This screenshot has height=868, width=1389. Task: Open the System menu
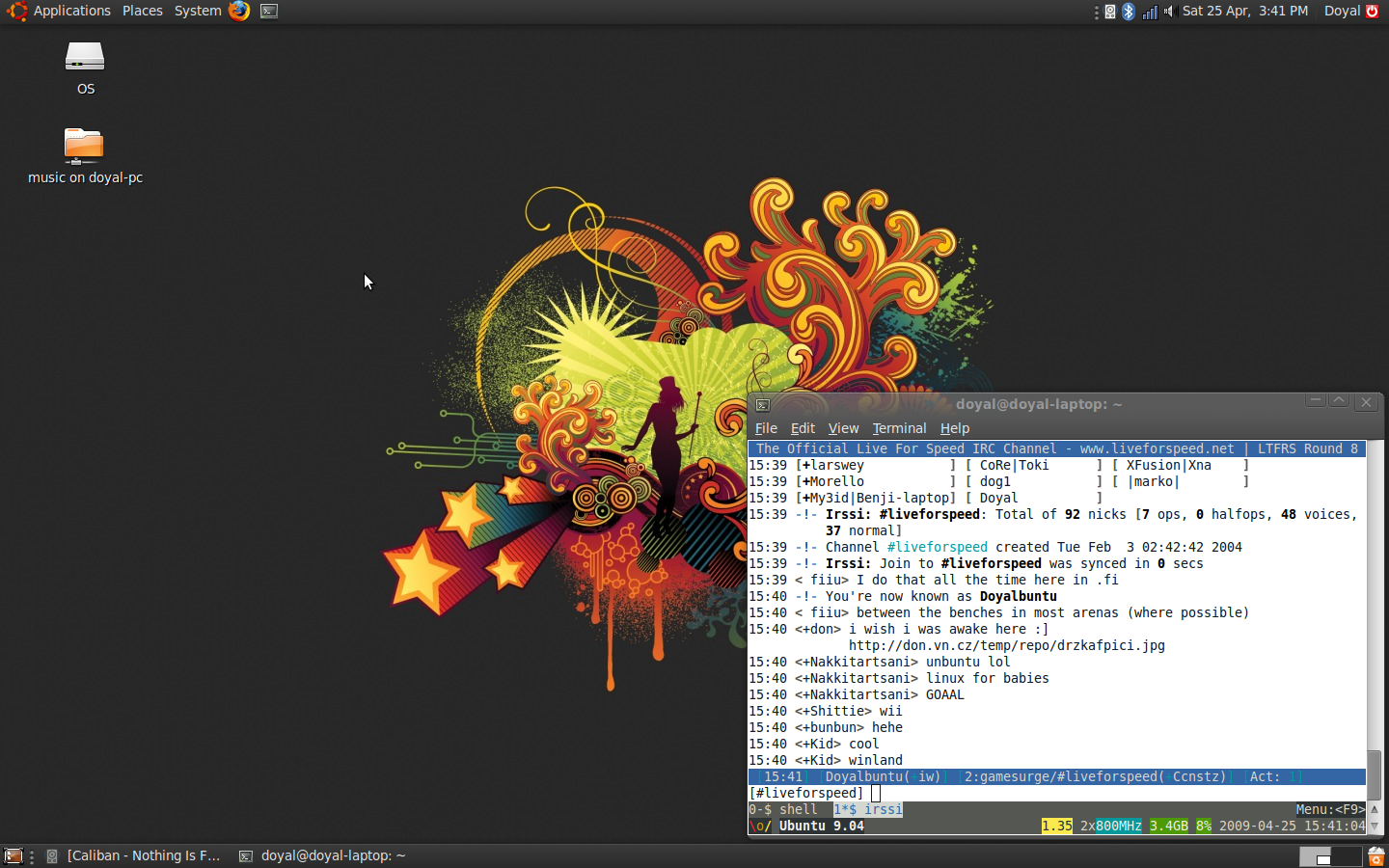click(x=198, y=11)
